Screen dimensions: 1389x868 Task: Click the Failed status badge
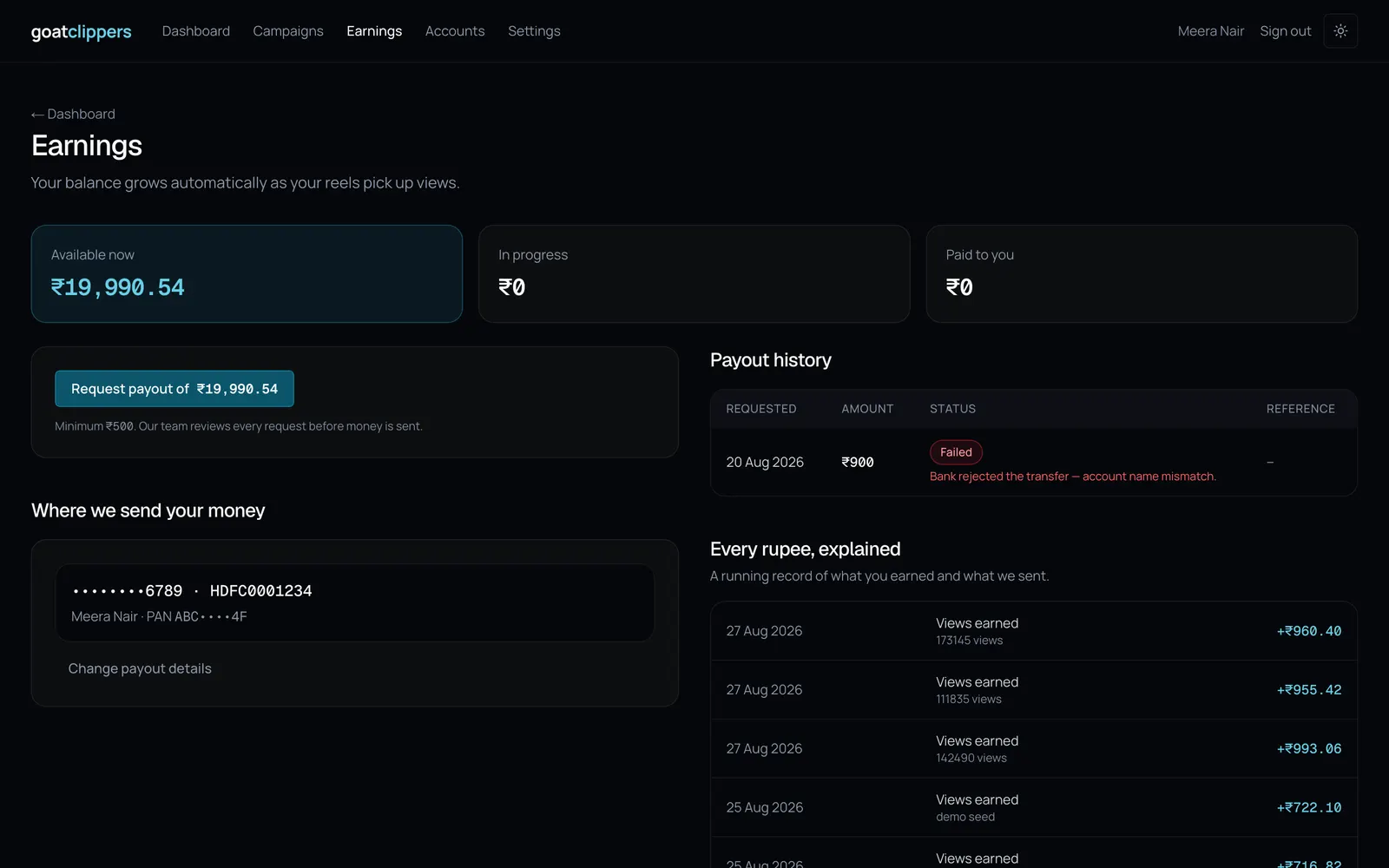[x=956, y=452]
